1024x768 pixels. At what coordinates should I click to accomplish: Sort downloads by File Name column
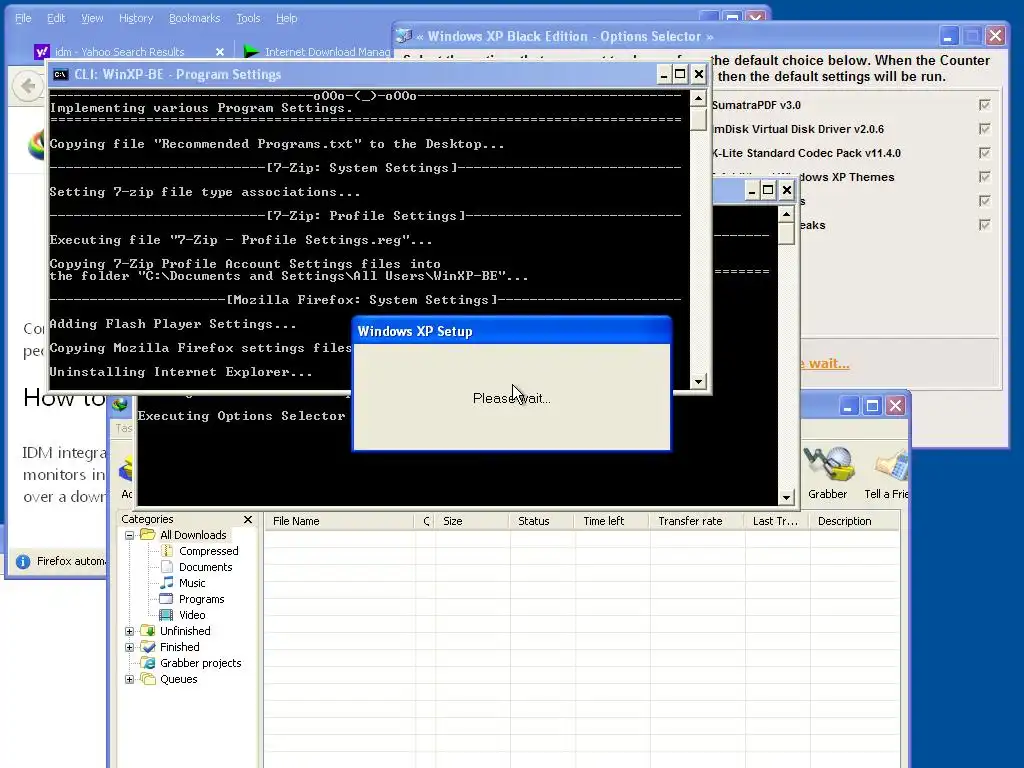[x=340, y=521]
